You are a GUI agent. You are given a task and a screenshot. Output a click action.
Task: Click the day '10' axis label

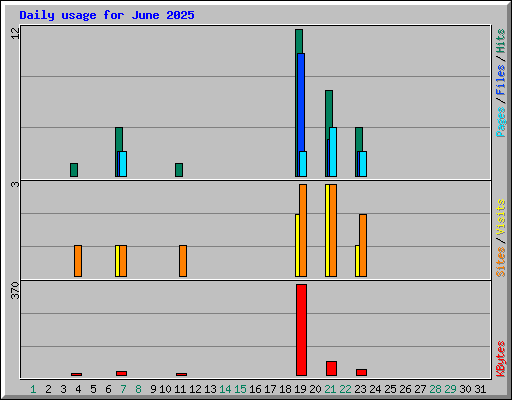tap(165, 389)
